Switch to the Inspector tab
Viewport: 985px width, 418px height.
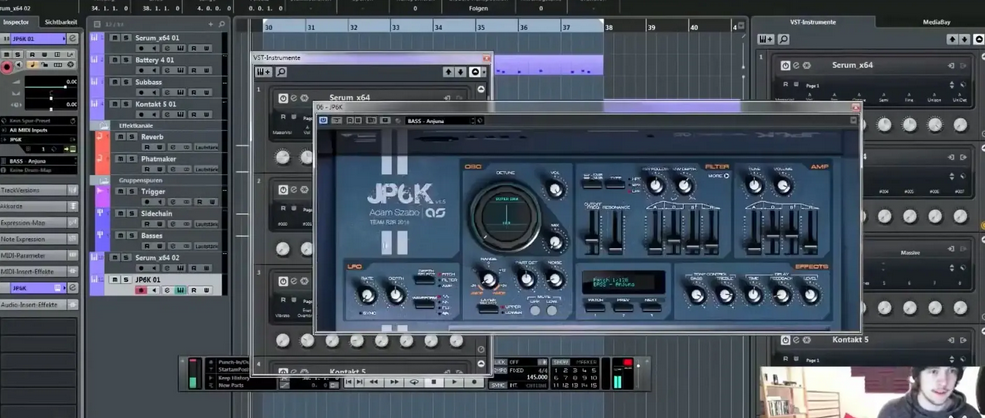click(16, 22)
